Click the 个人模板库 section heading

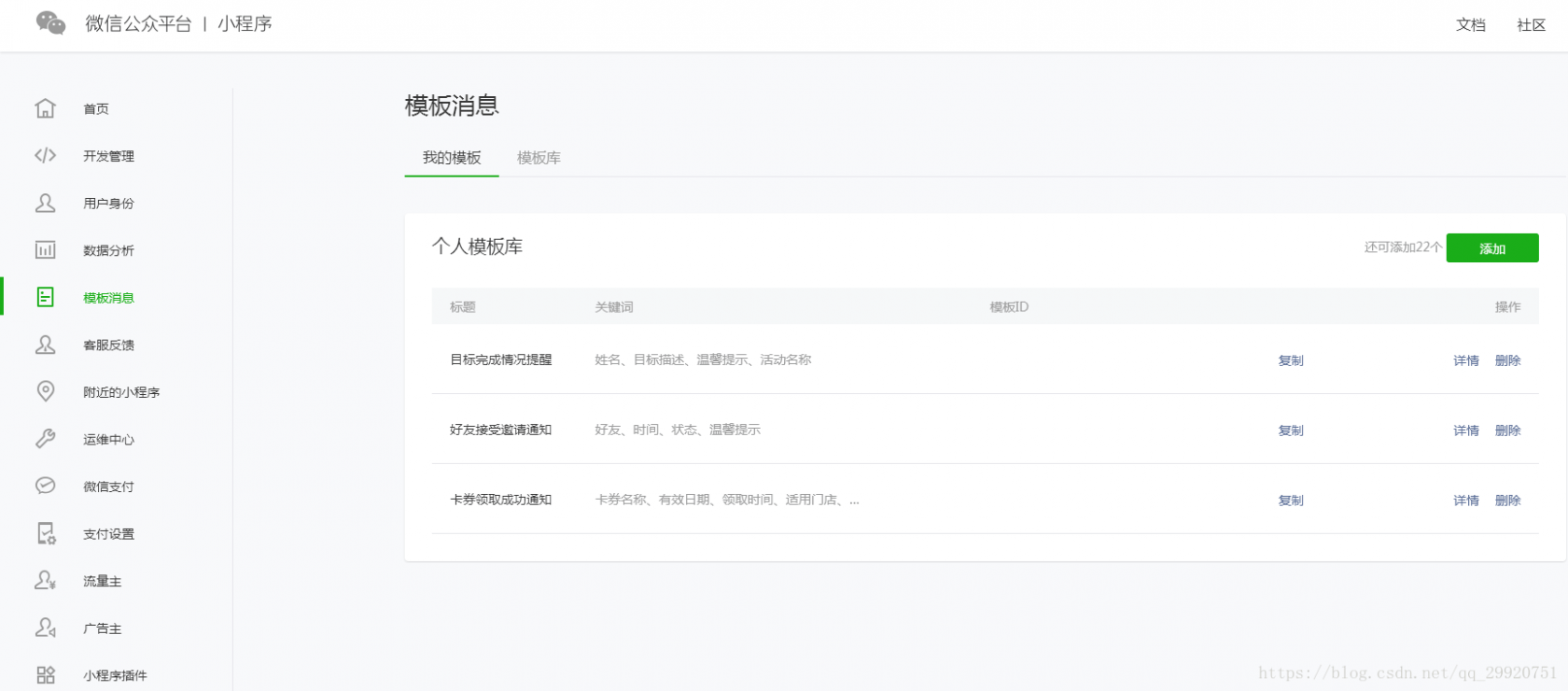tap(477, 247)
